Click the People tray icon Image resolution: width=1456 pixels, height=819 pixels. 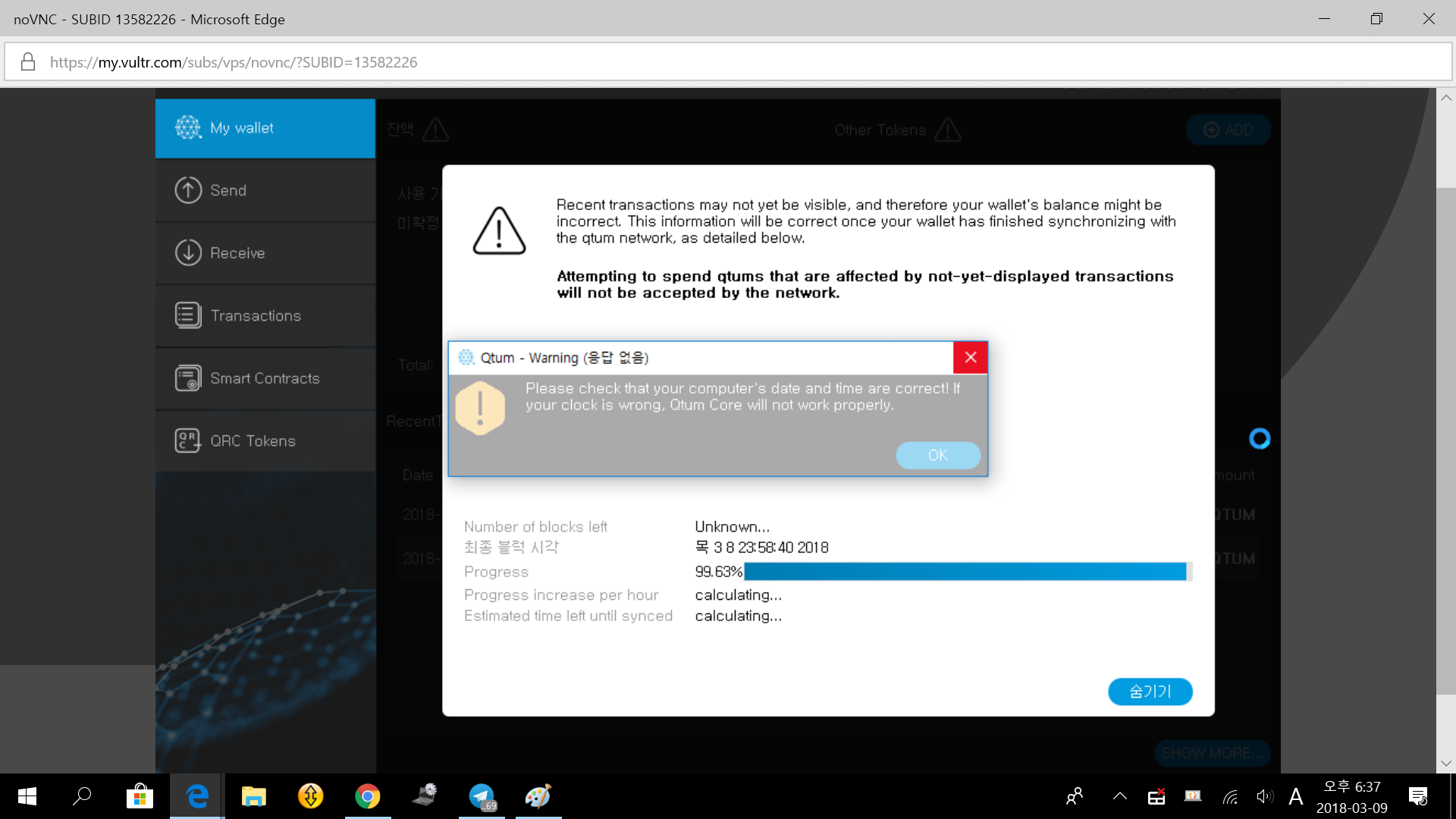coord(1075,796)
